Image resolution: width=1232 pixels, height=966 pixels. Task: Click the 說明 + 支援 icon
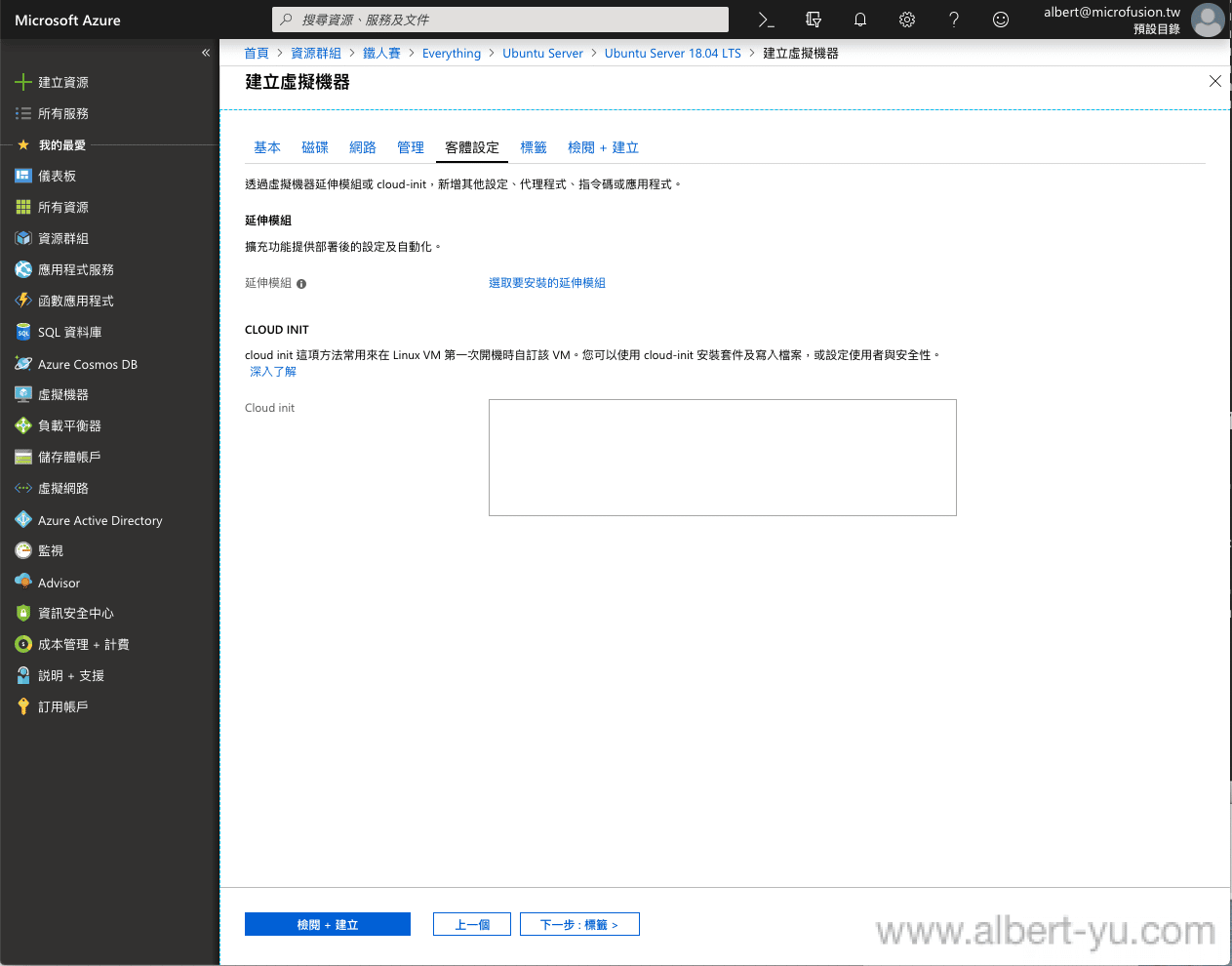point(23,676)
